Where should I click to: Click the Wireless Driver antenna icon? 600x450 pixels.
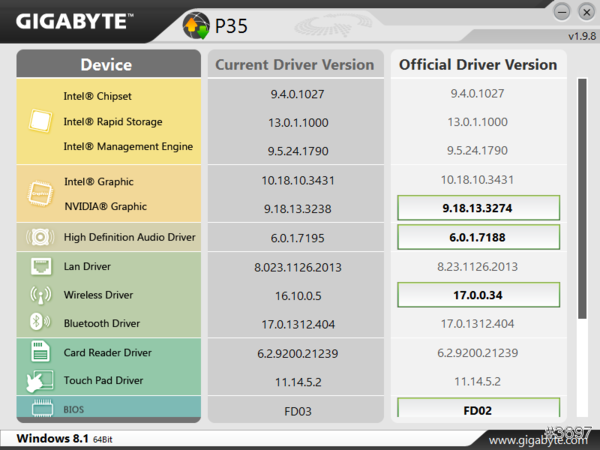(x=40, y=295)
